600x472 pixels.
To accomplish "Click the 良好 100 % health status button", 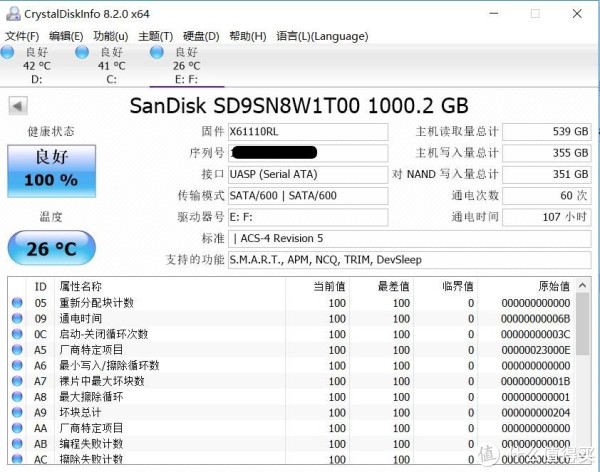I will click(x=52, y=171).
